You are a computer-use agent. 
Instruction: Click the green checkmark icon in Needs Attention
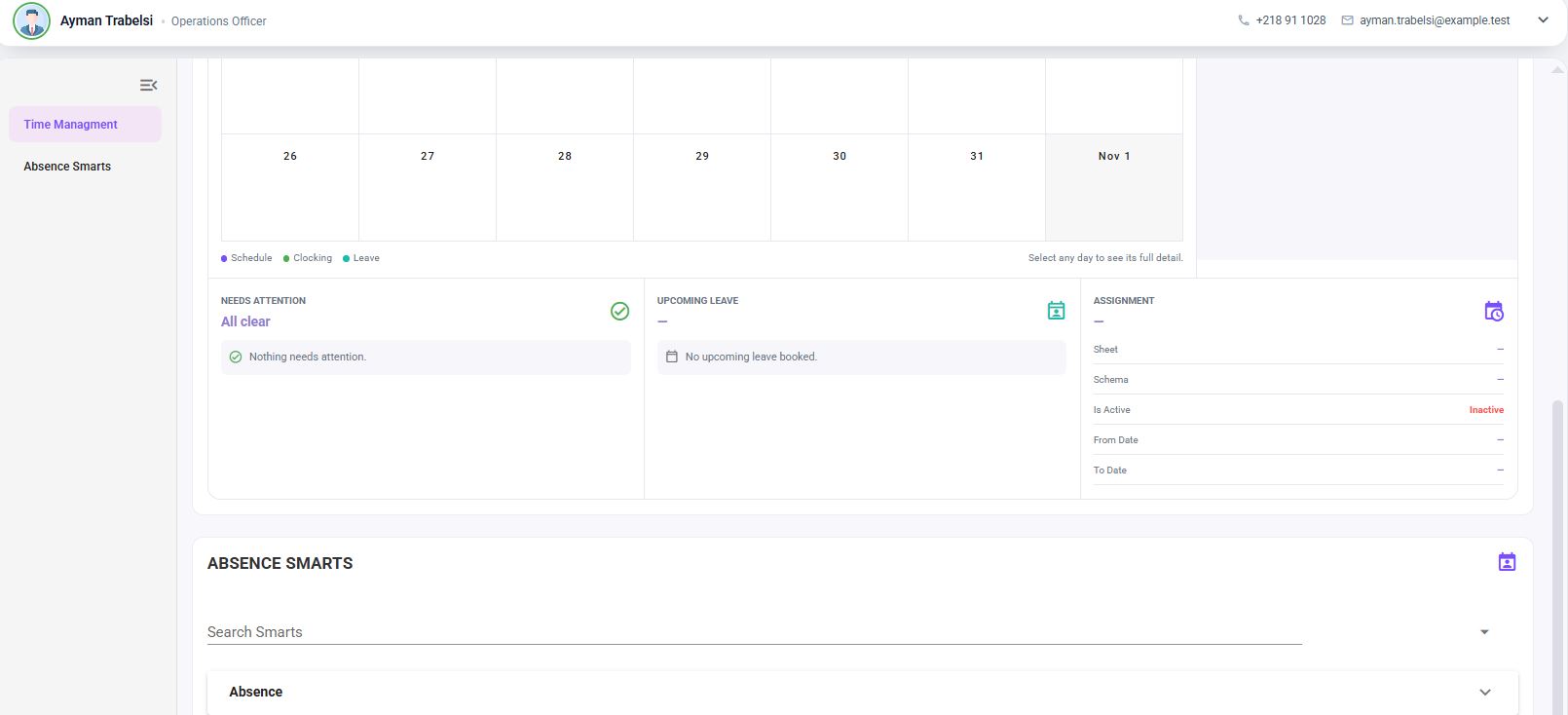(619, 311)
